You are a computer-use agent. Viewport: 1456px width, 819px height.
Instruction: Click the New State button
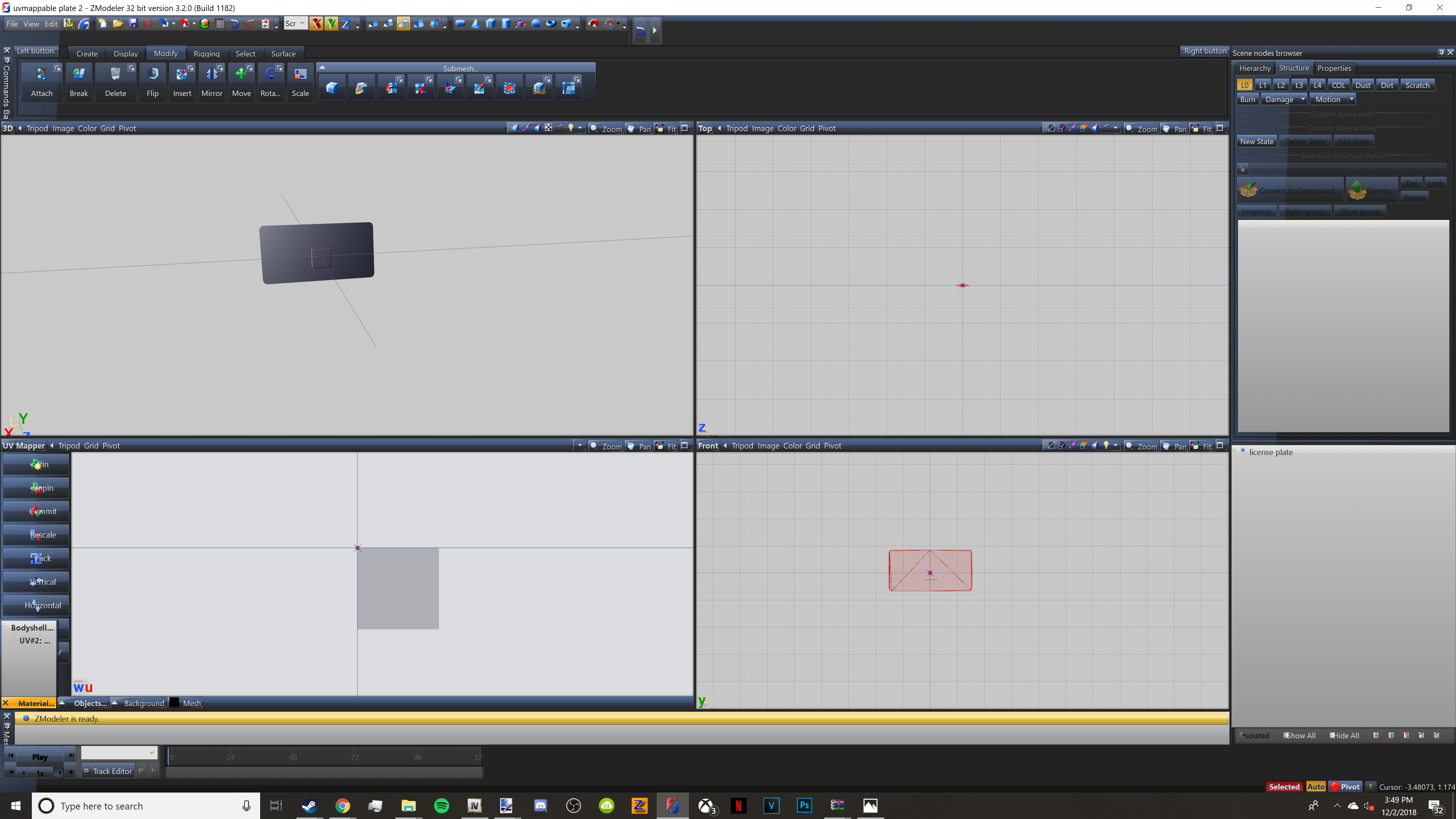click(x=1257, y=141)
